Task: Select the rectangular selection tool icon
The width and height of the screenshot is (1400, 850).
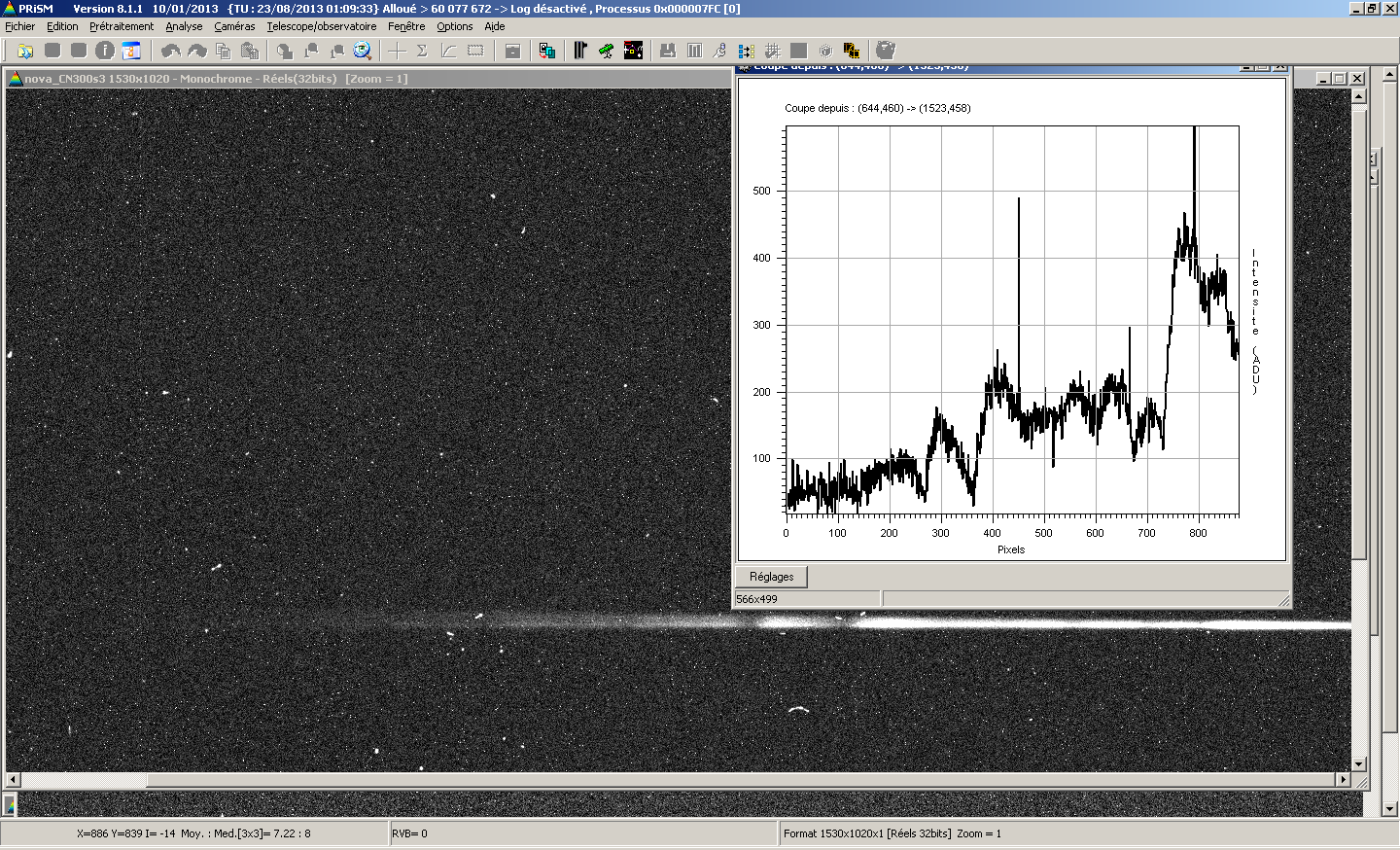Action: coord(475,51)
